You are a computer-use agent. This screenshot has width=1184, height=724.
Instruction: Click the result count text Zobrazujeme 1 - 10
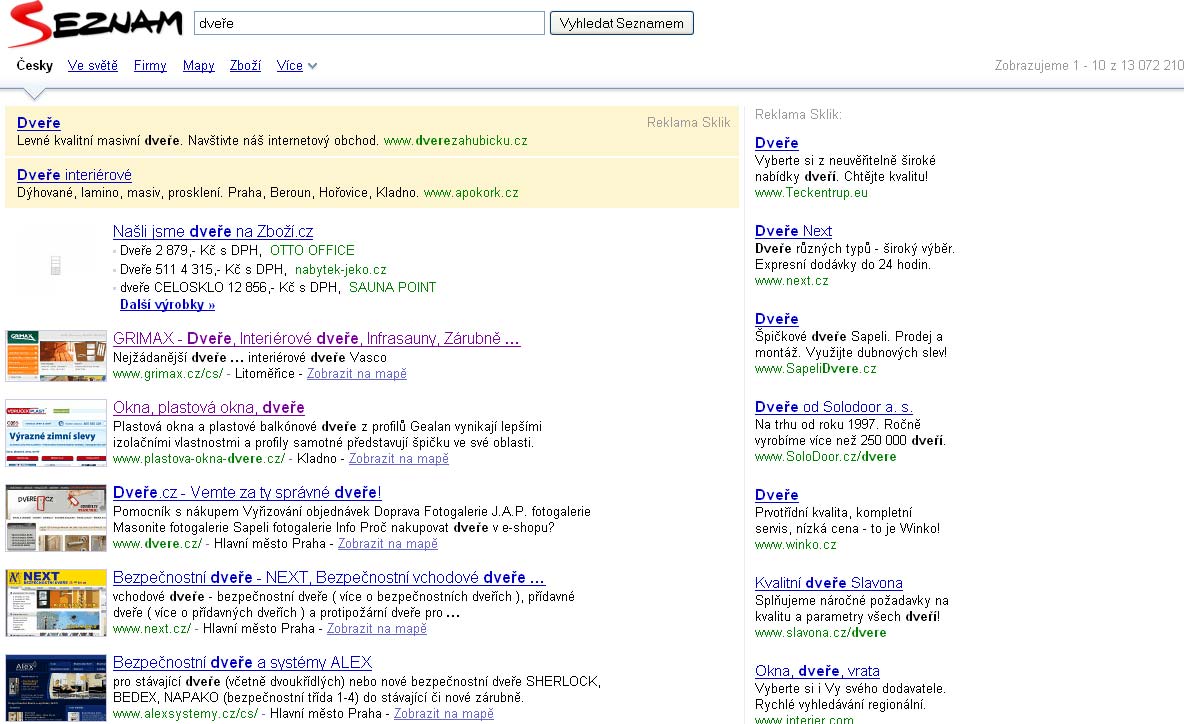pos(1089,66)
